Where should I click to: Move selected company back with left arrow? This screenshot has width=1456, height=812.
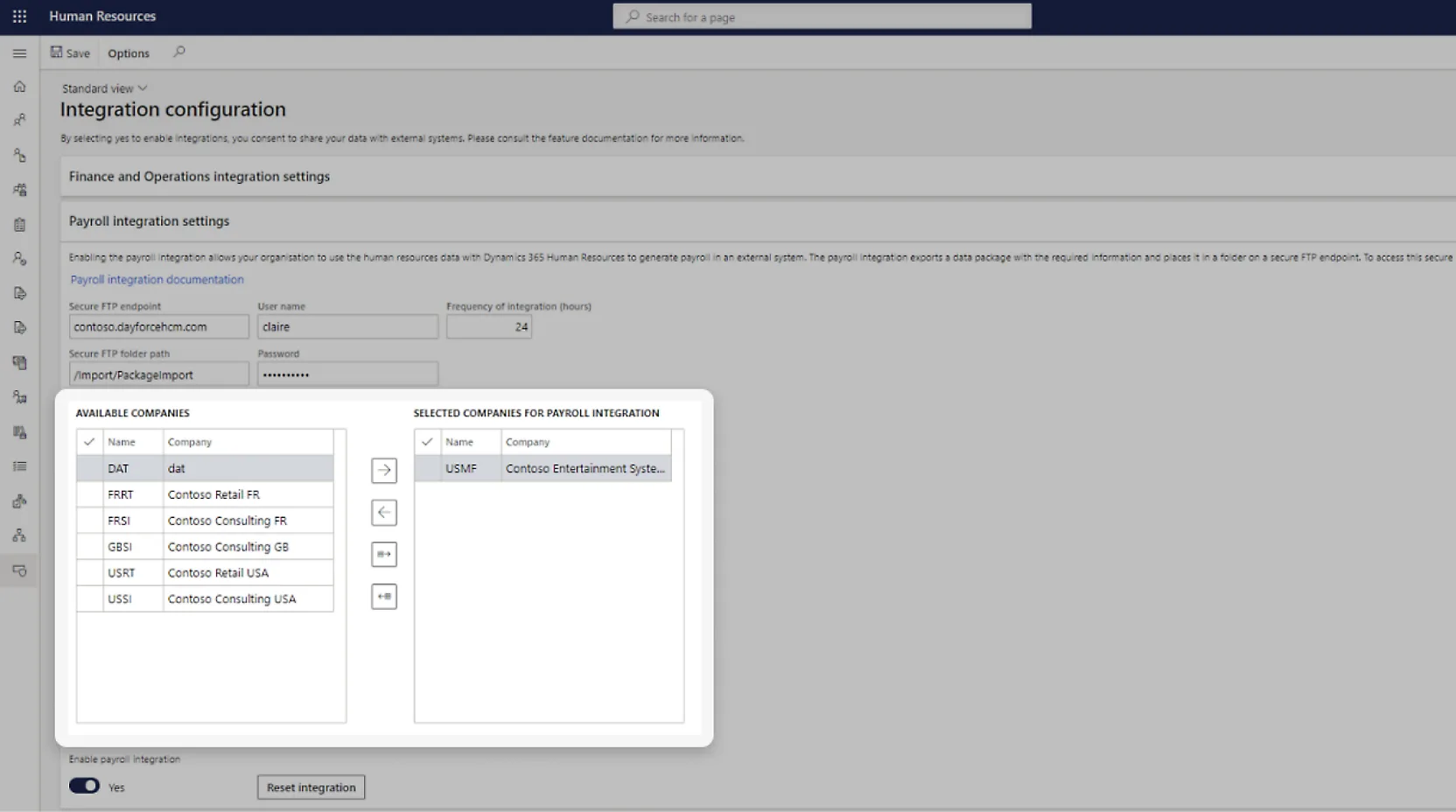(x=384, y=513)
